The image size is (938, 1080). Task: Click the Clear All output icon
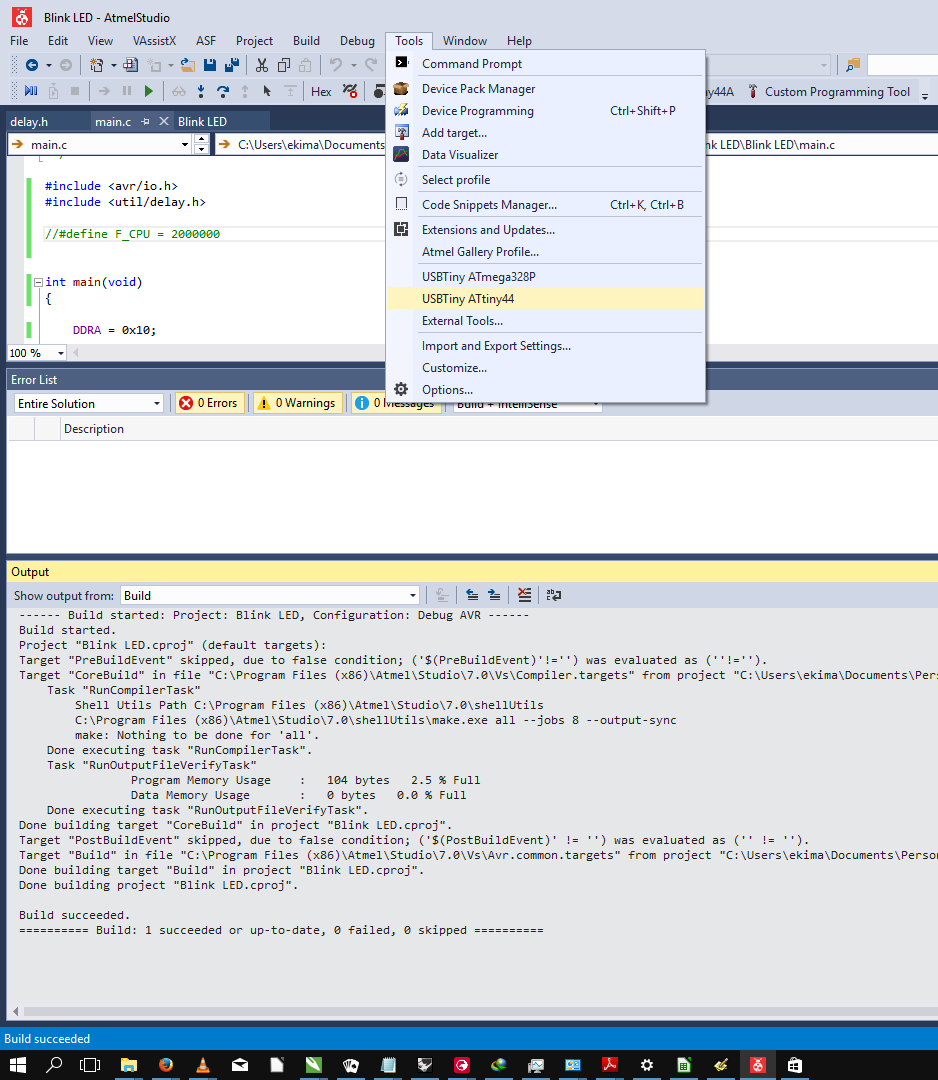(525, 595)
